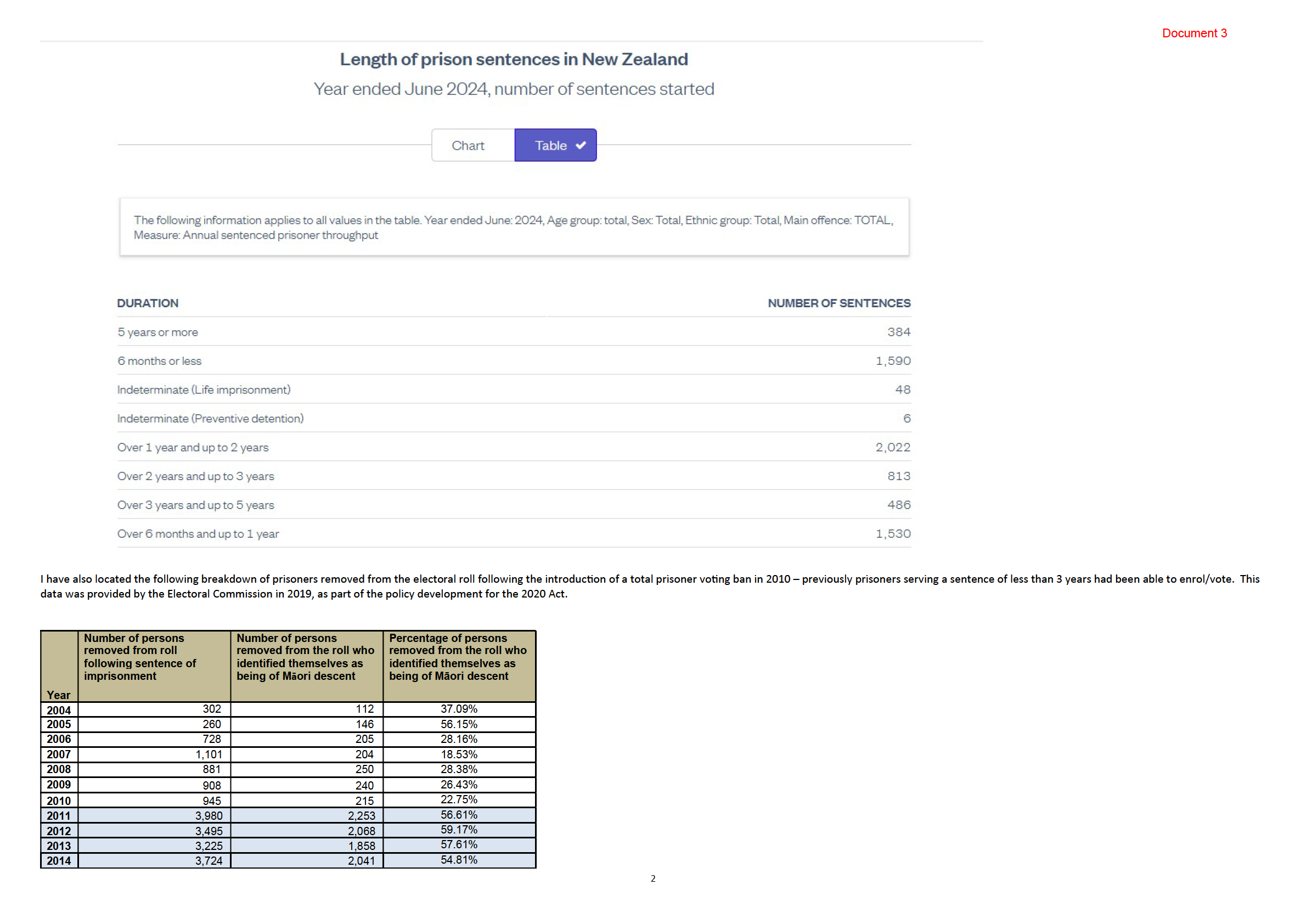Click the checkmark icon on the Table tab
This screenshot has width=1306, height=924.
[x=581, y=145]
